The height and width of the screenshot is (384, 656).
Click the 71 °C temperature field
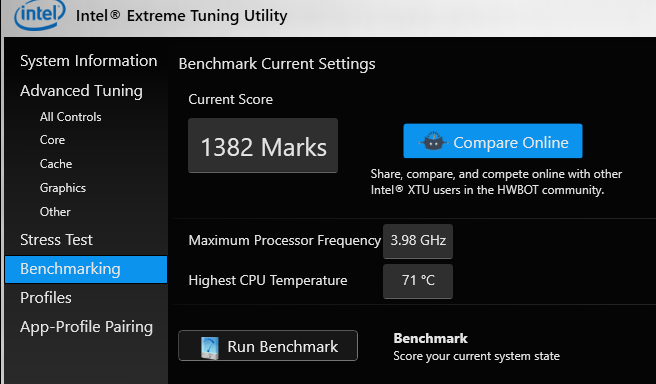[418, 281]
